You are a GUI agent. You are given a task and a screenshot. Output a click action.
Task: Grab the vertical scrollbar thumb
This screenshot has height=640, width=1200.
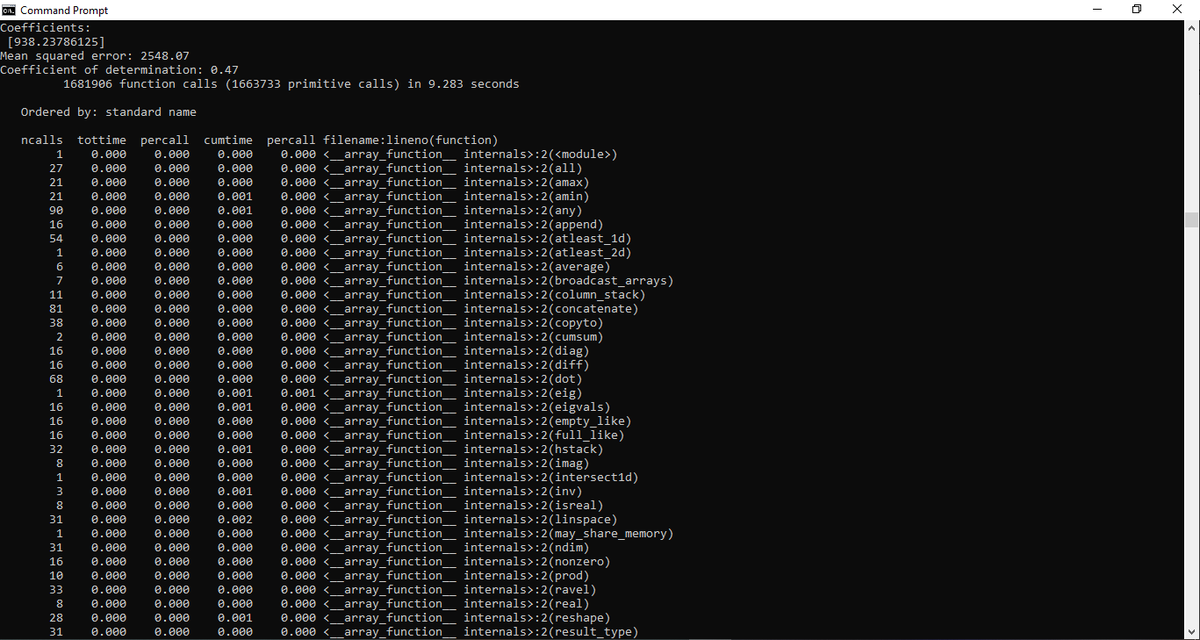tap(1191, 220)
